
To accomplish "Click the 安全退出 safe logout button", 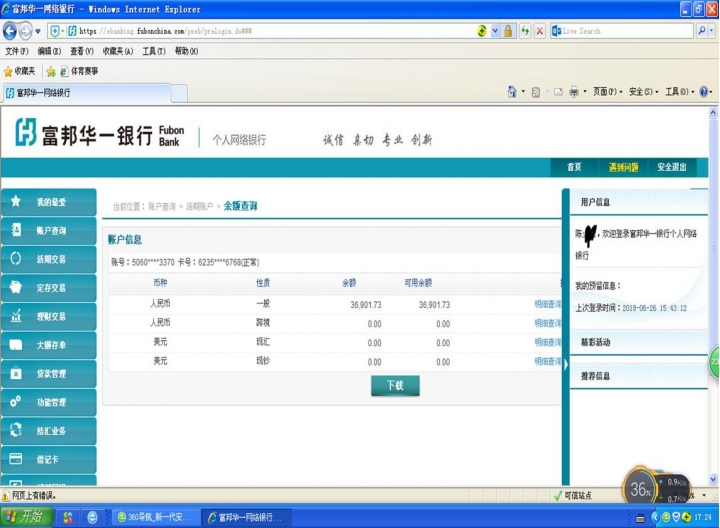I will [x=671, y=167].
